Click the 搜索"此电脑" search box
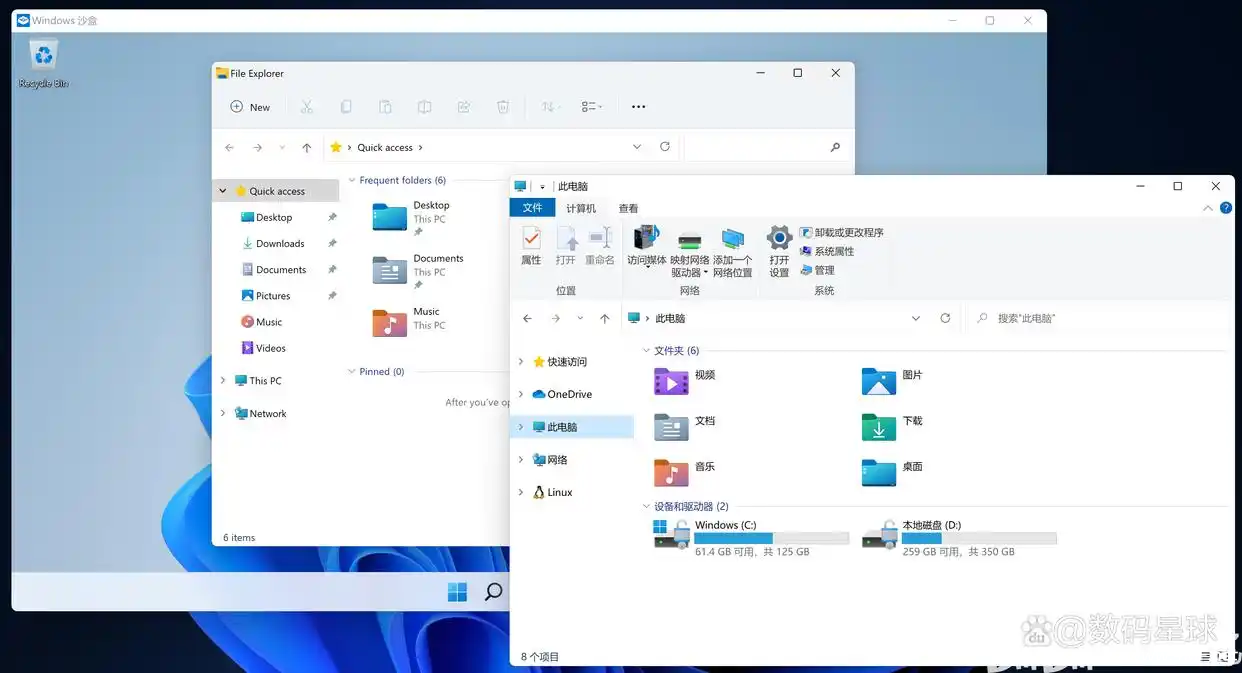Viewport: 1242px width, 673px height. click(x=1097, y=318)
